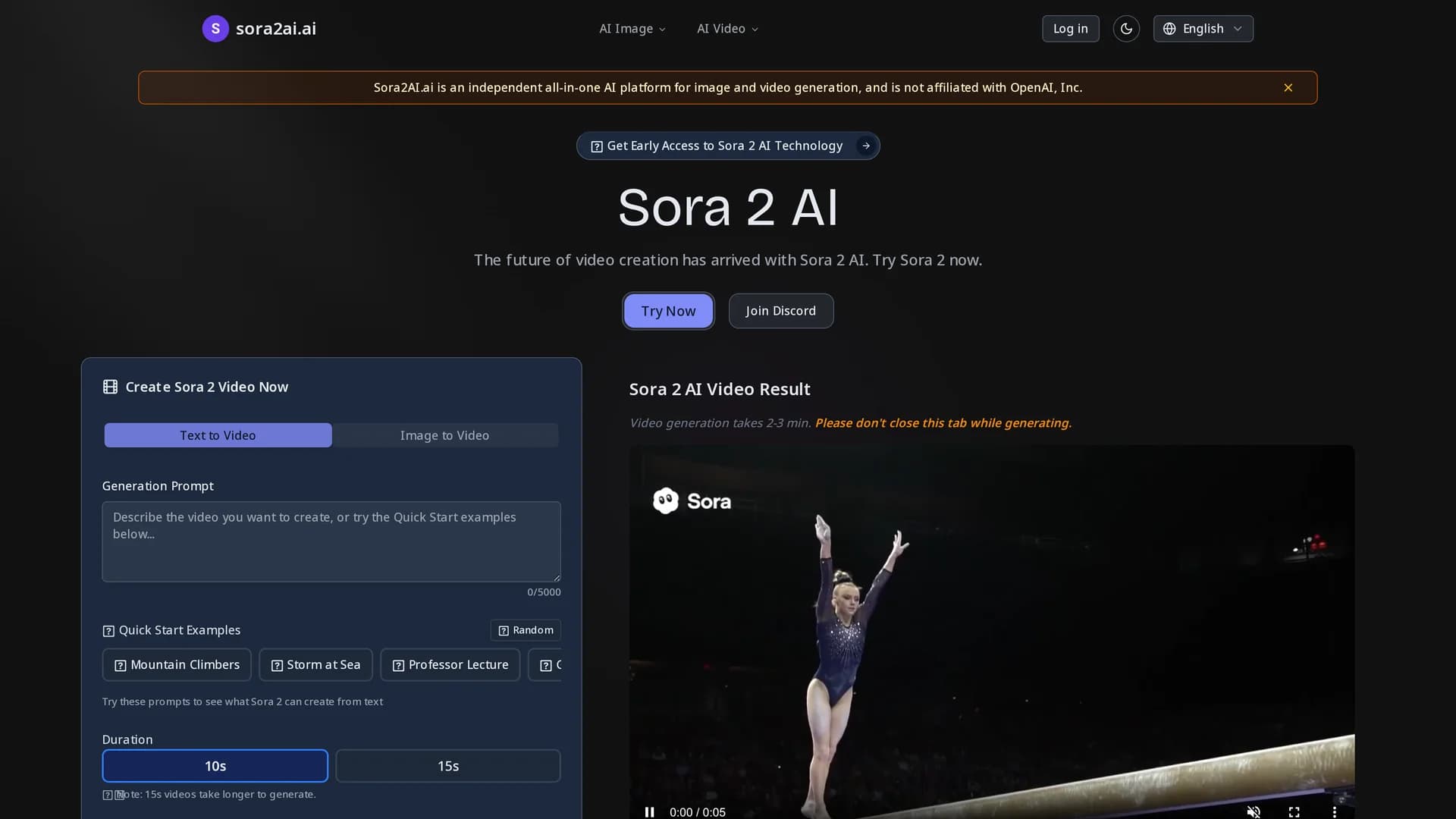Click the Sora 2 AI Video Result heading
The width and height of the screenshot is (1456, 819).
pyautogui.click(x=720, y=389)
